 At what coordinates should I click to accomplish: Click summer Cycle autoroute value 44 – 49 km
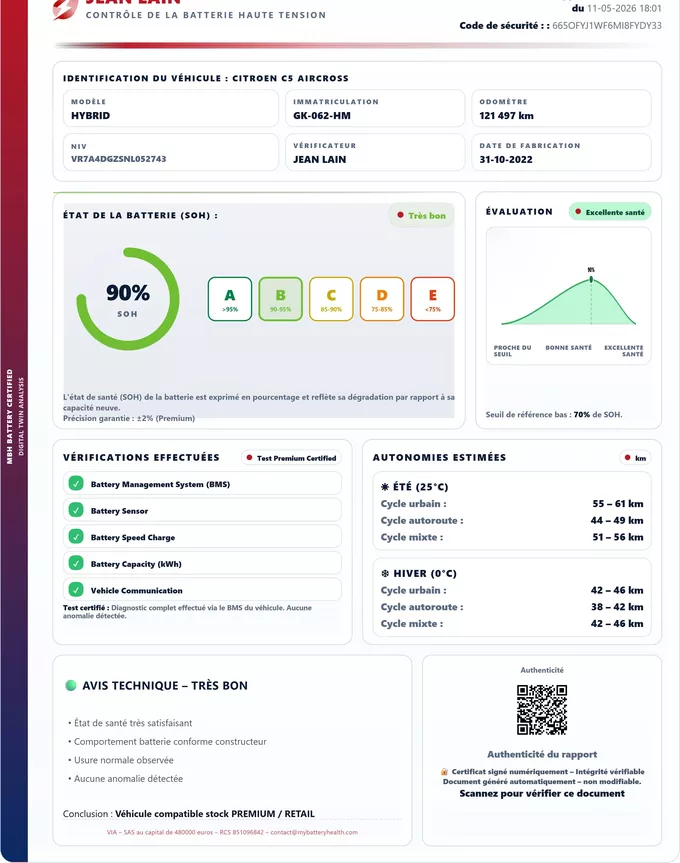[x=617, y=520]
